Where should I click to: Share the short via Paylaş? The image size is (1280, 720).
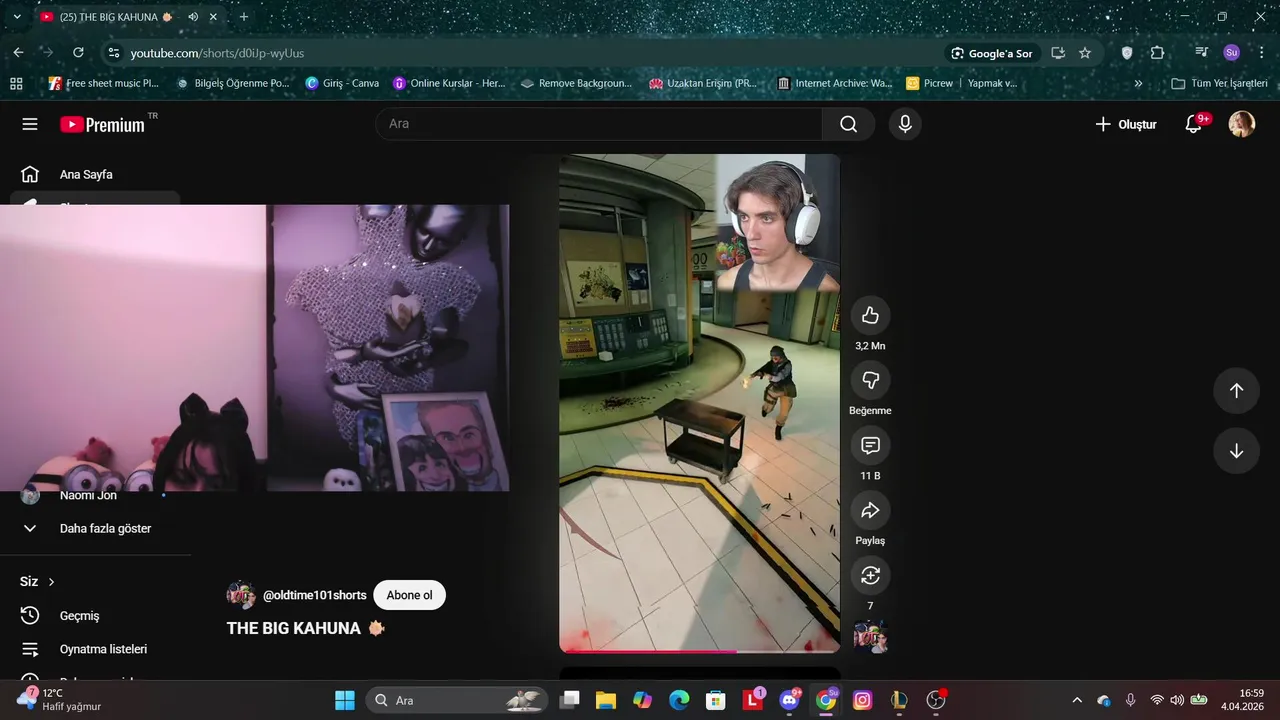click(x=870, y=511)
